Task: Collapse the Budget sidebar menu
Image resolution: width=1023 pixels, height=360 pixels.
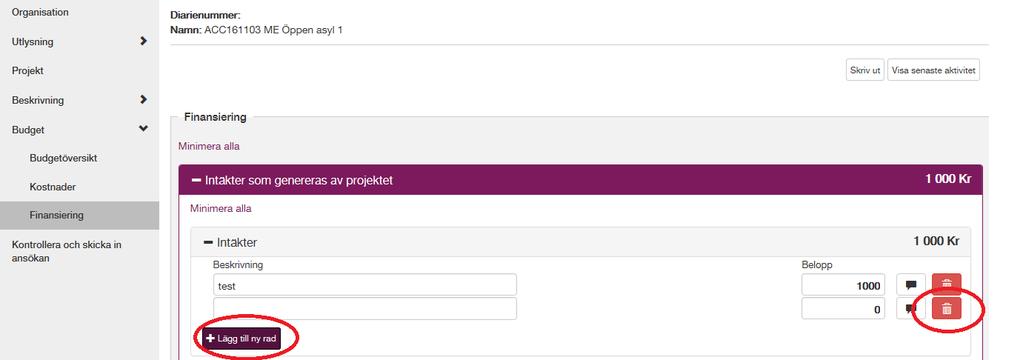Action: [x=144, y=129]
